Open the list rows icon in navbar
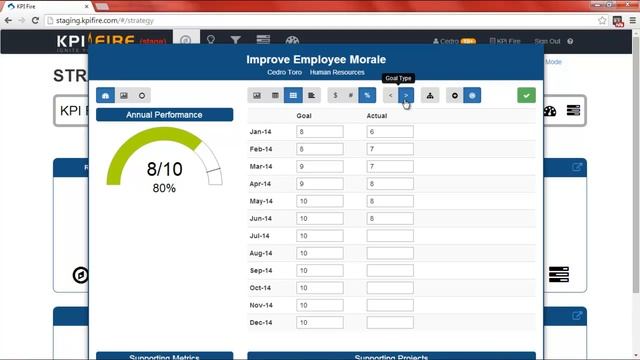Viewport: 640px width, 360px height. tap(263, 40)
